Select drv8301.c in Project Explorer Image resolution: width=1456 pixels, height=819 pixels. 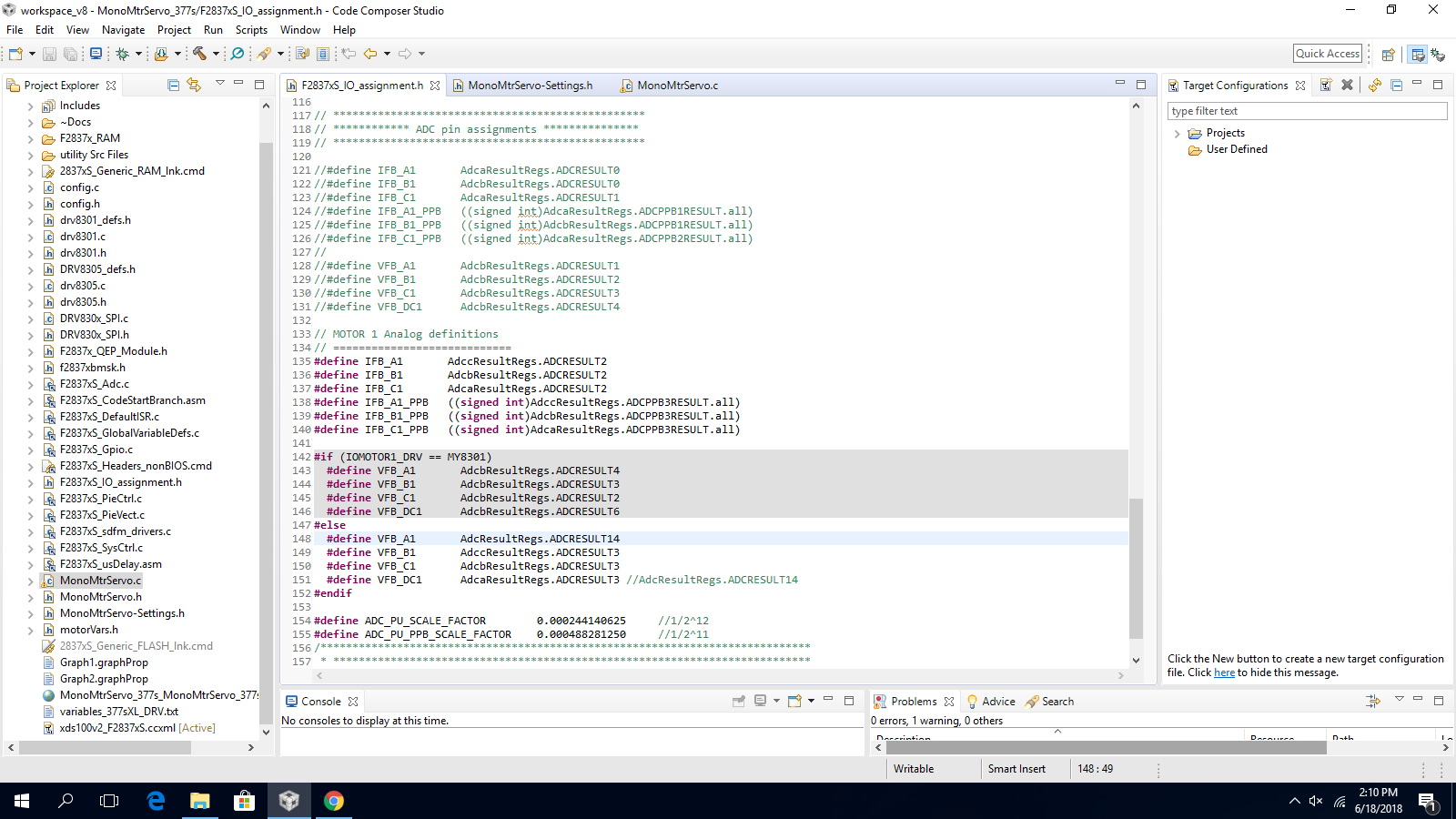click(x=83, y=237)
